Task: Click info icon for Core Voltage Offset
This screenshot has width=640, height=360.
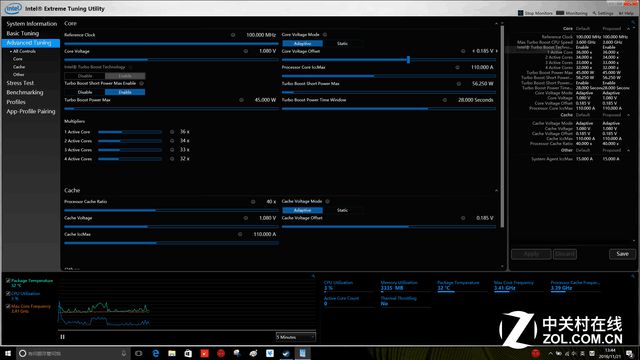Action: 463,51
